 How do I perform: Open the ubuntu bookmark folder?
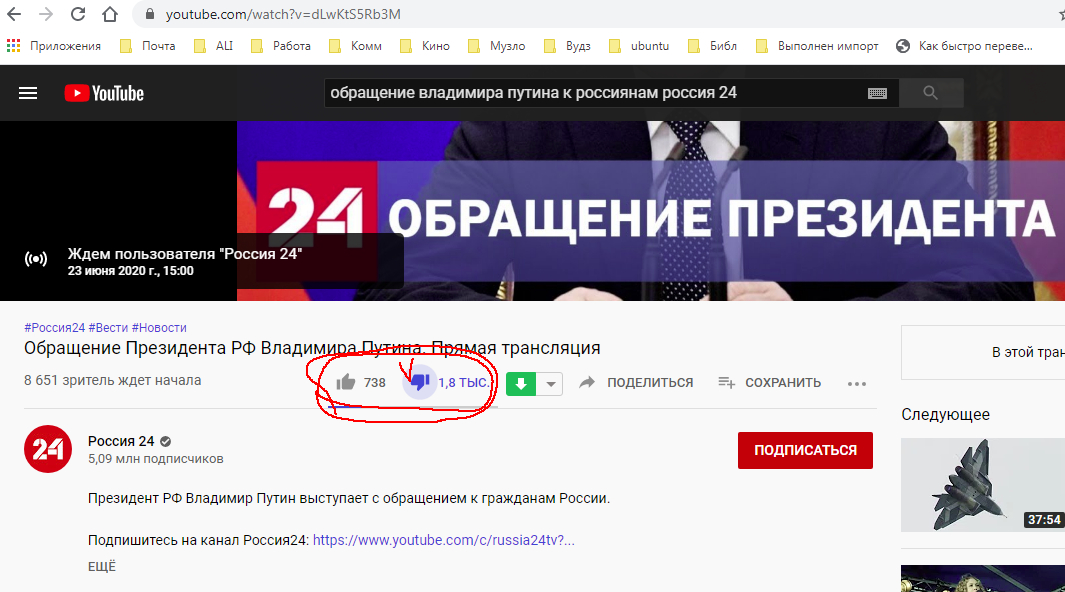(x=638, y=45)
